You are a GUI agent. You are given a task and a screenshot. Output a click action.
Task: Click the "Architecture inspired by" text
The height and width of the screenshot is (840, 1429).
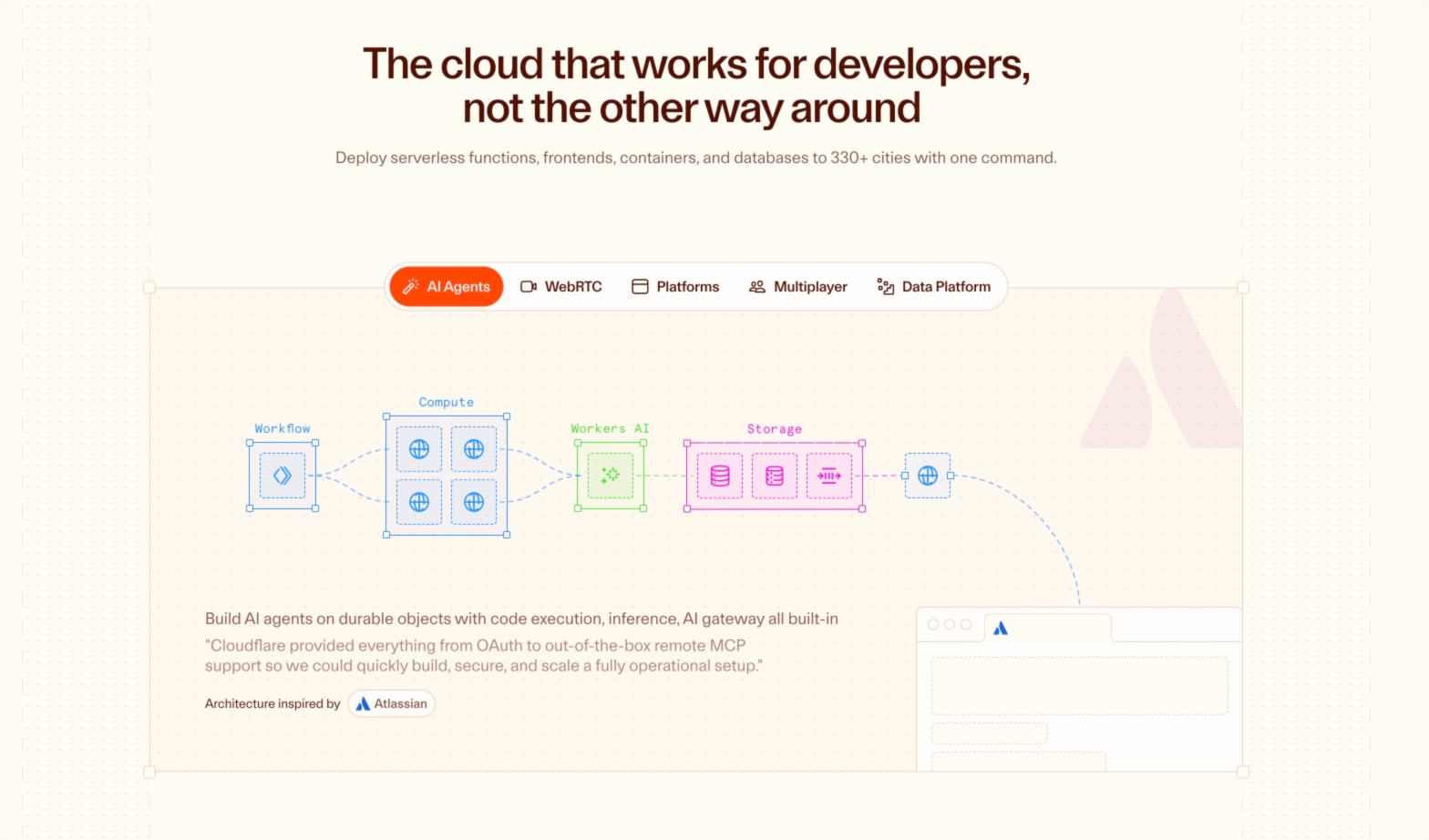[x=272, y=704]
